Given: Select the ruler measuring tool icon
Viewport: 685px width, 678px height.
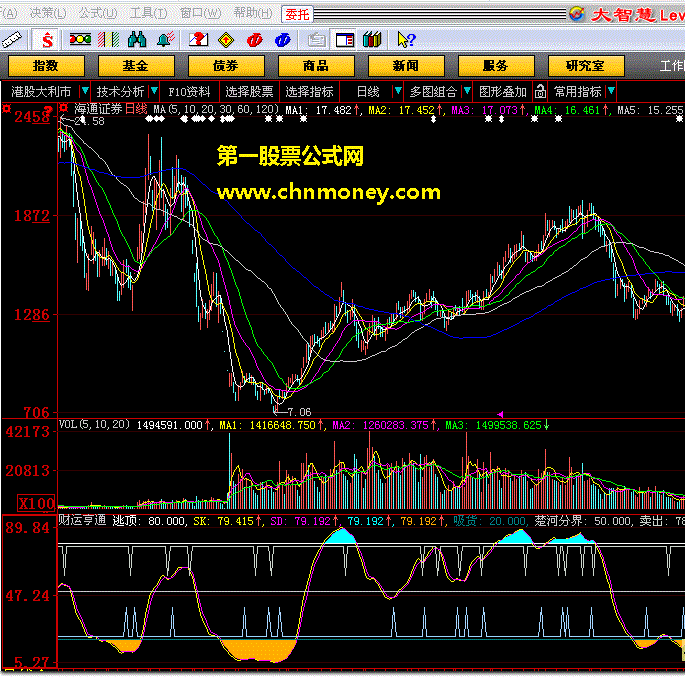Looking at the screenshot, I should click(12, 40).
